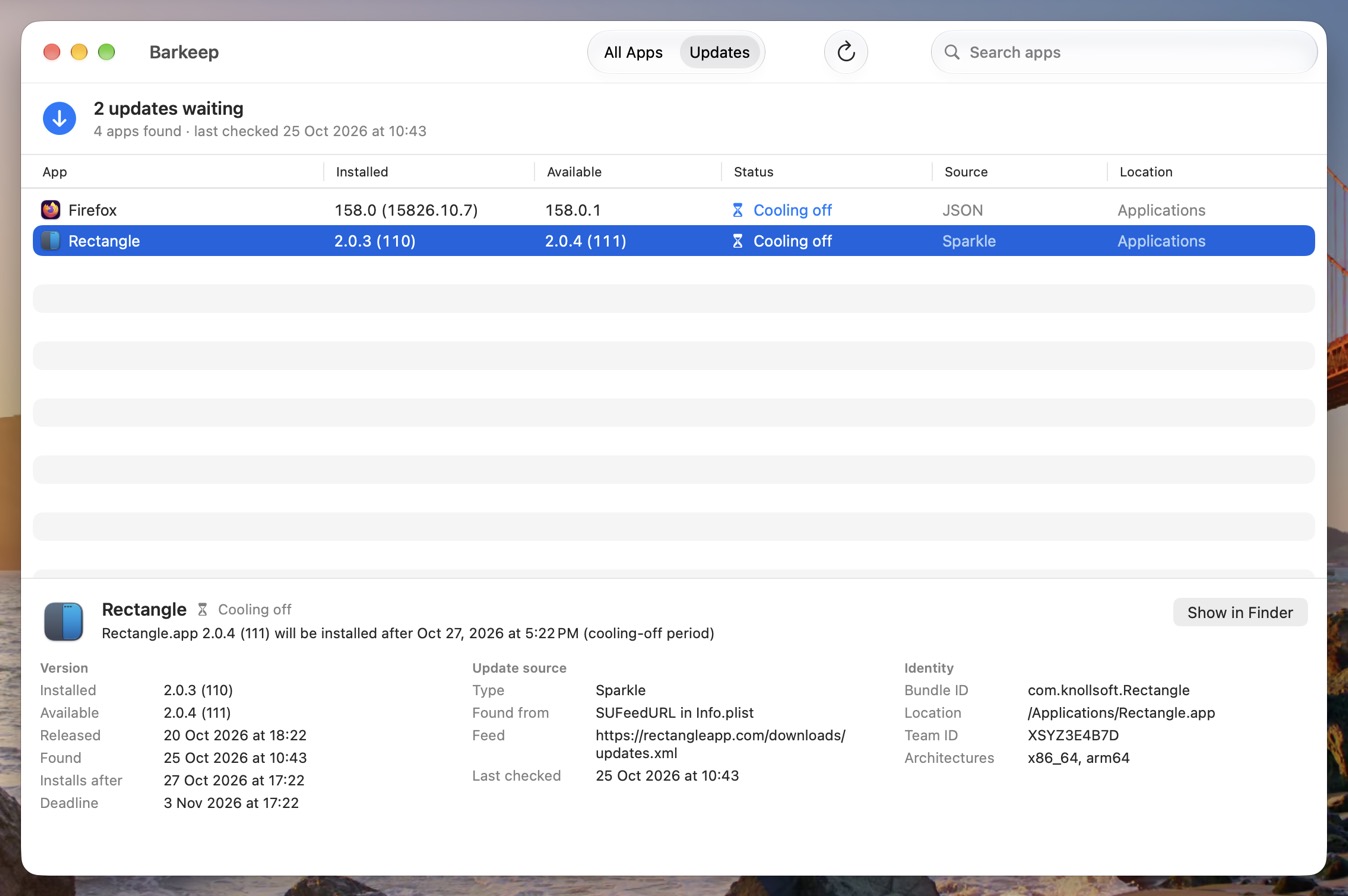The width and height of the screenshot is (1348, 896).
Task: Click Firefox available version 158.0.1
Action: tap(573, 210)
